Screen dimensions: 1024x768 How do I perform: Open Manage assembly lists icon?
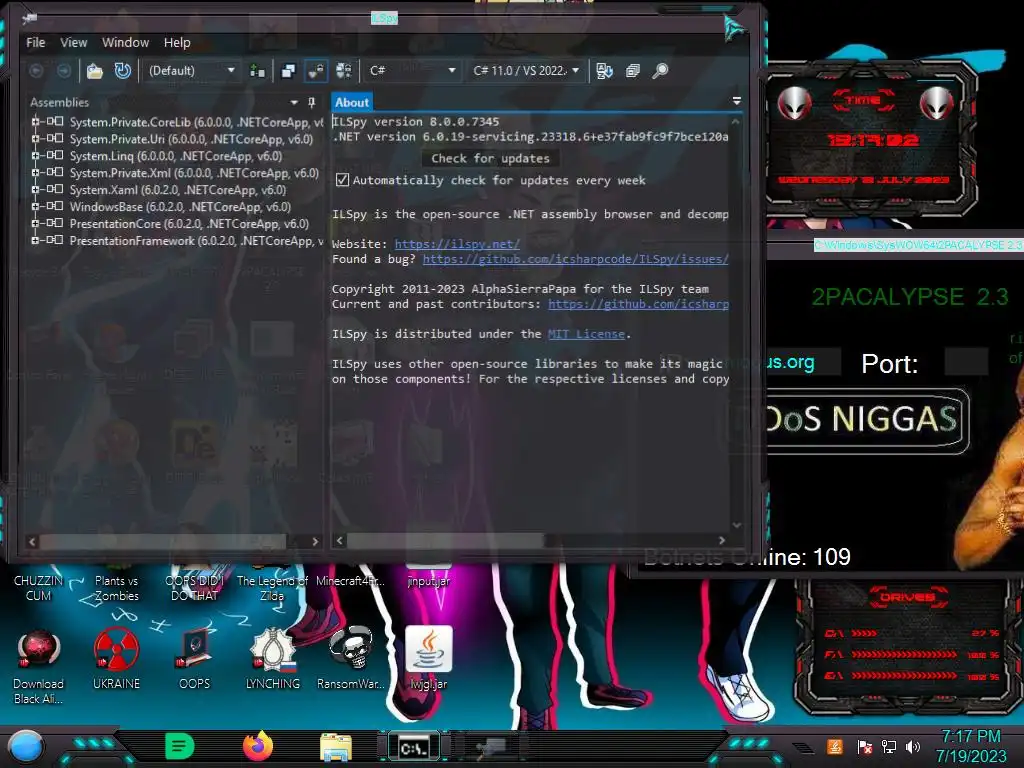pos(257,71)
